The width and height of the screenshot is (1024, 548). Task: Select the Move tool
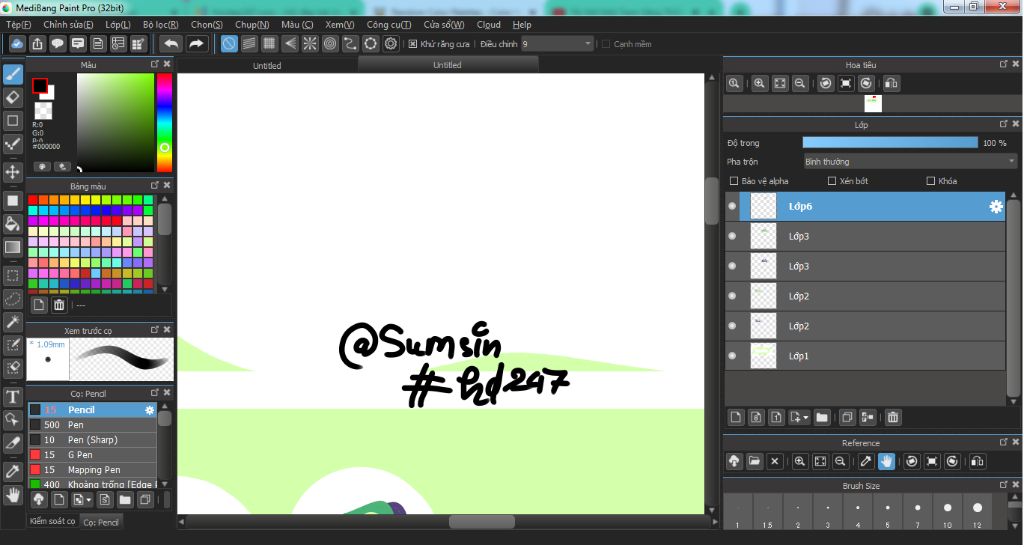pyautogui.click(x=12, y=172)
